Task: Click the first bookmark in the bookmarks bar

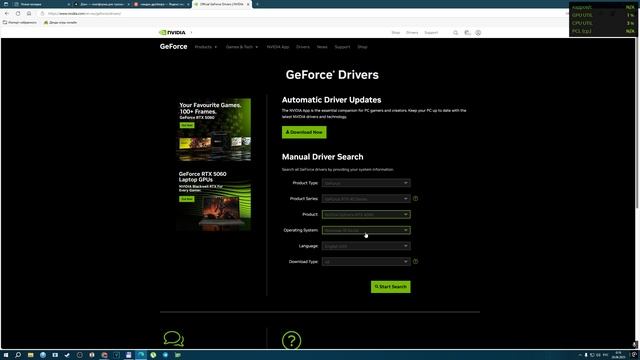Action: point(20,22)
